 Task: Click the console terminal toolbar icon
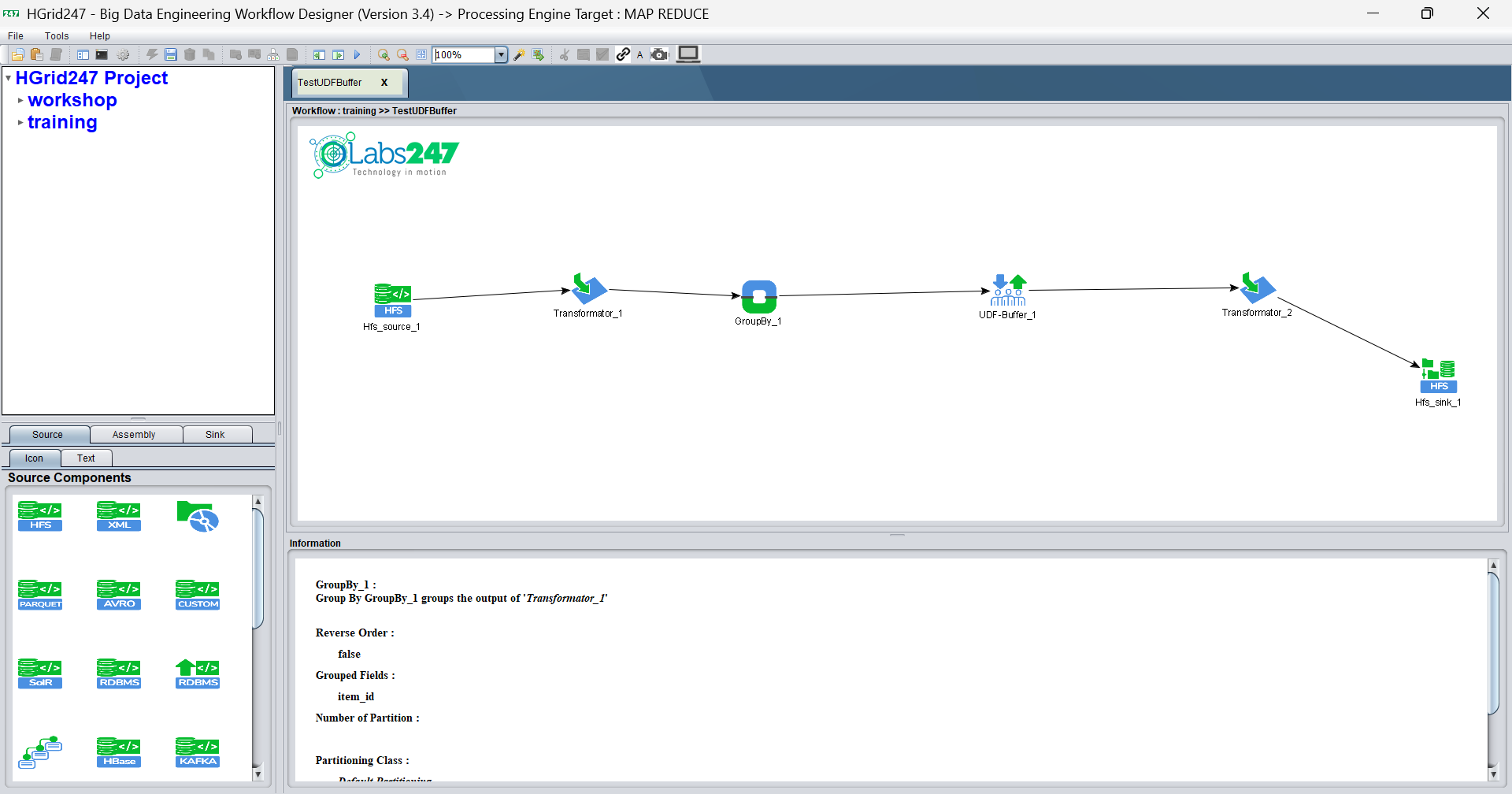(x=102, y=54)
